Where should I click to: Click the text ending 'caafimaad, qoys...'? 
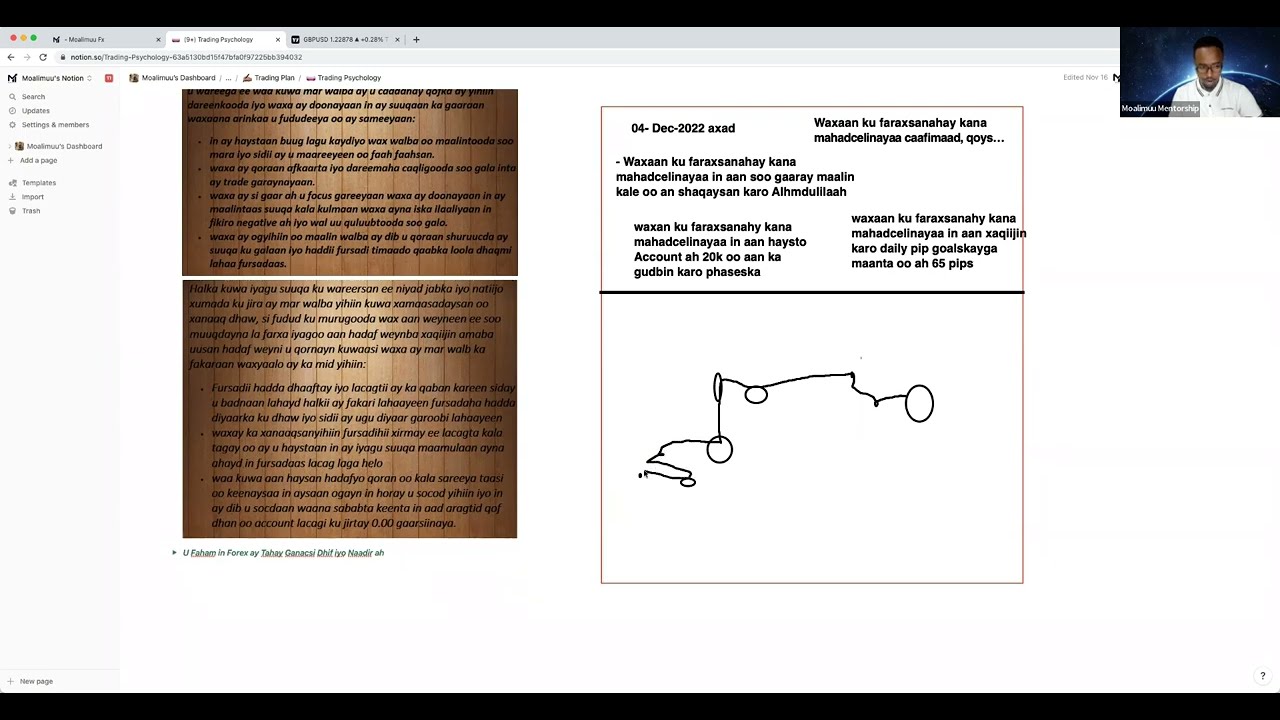pyautogui.click(x=909, y=130)
